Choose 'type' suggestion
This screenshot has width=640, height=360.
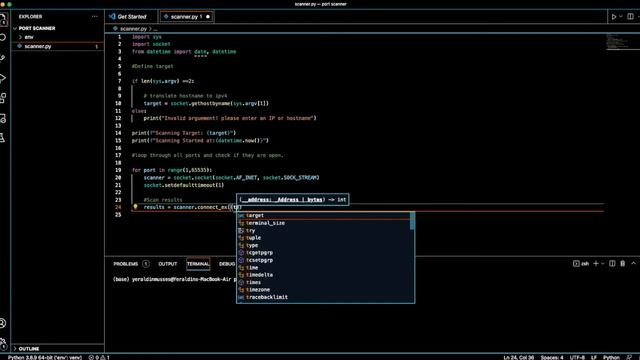pos(322,245)
